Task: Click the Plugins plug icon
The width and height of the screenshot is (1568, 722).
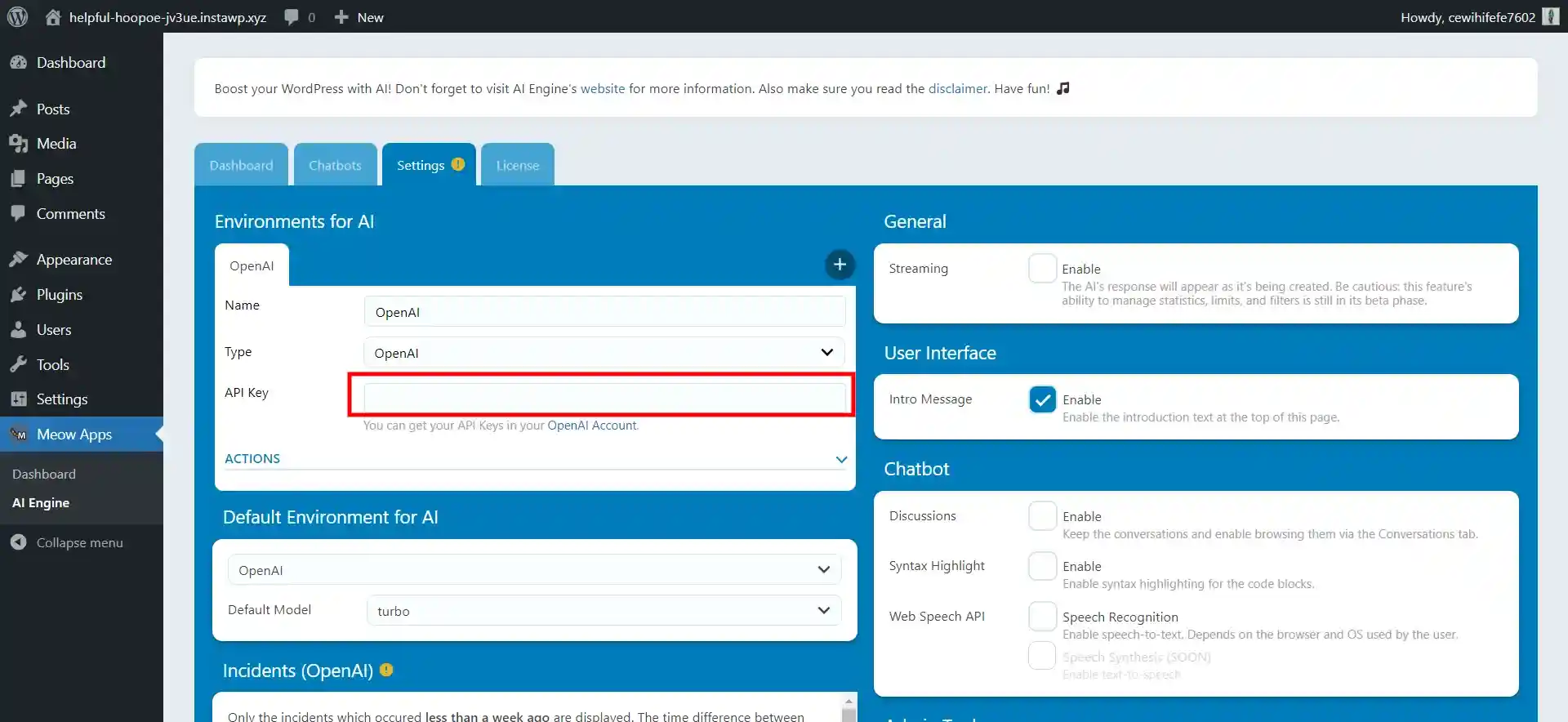Action: 18,295
